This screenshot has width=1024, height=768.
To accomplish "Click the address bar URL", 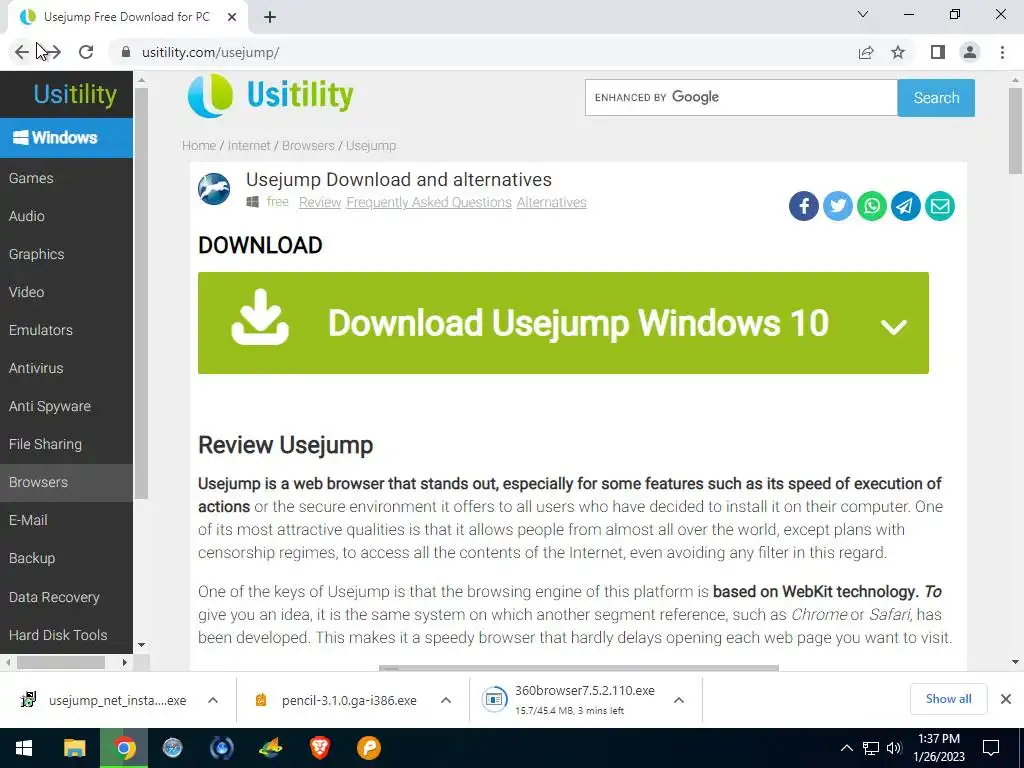I will pyautogui.click(x=210, y=52).
